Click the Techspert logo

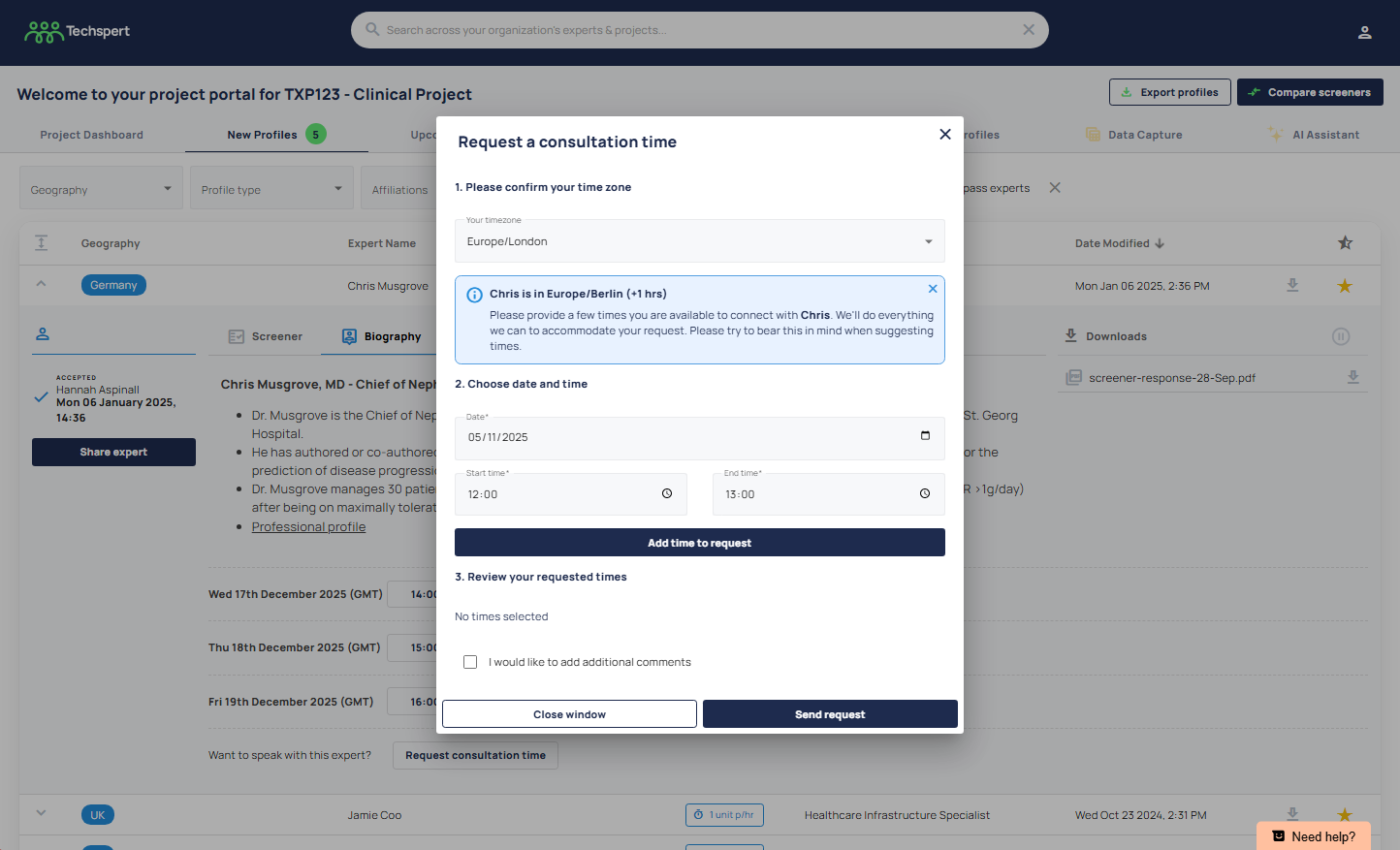pyautogui.click(x=78, y=32)
